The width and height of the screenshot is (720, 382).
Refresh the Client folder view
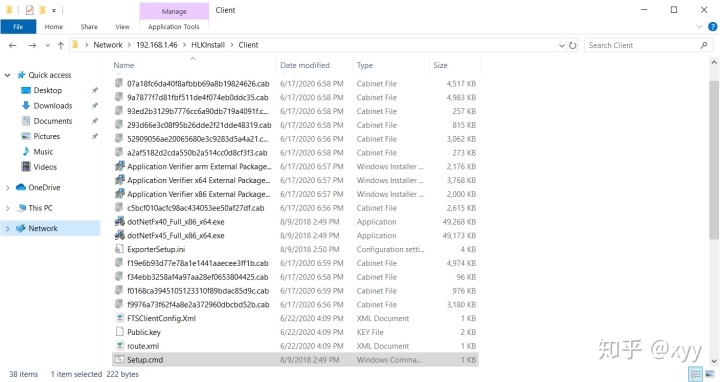tap(573, 45)
